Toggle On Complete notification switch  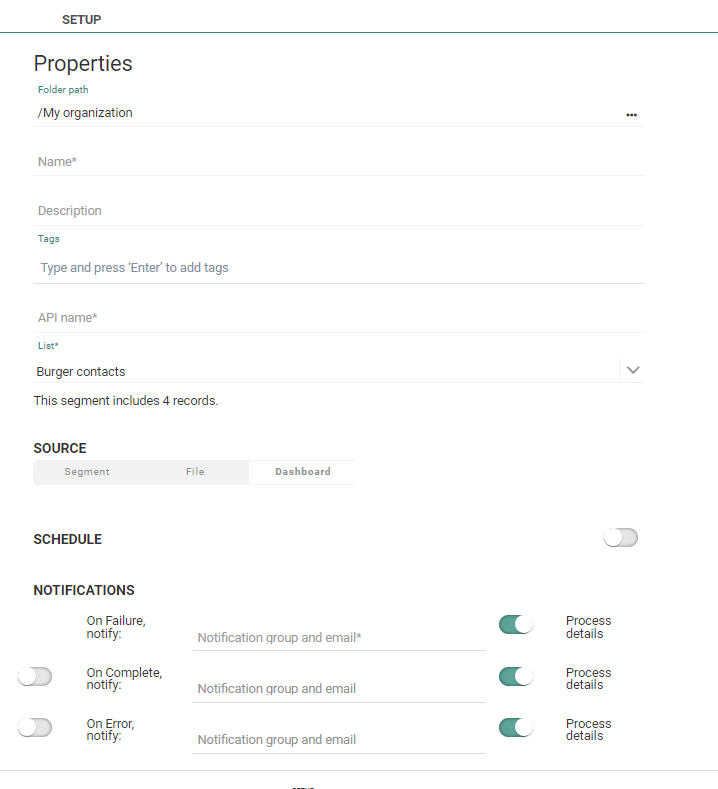point(35,677)
